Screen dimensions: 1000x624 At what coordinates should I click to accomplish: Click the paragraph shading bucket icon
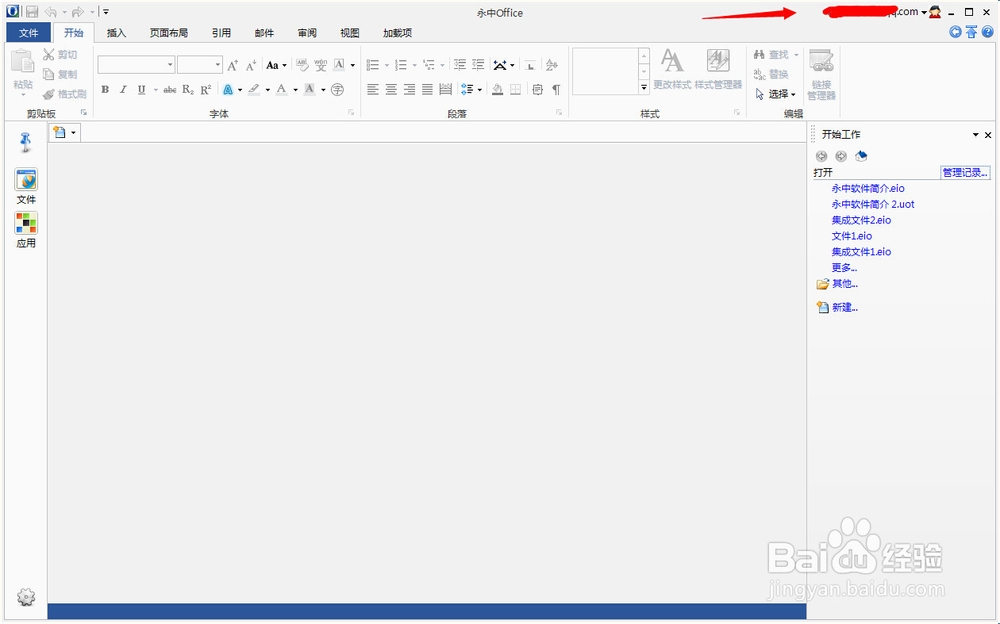tap(497, 90)
